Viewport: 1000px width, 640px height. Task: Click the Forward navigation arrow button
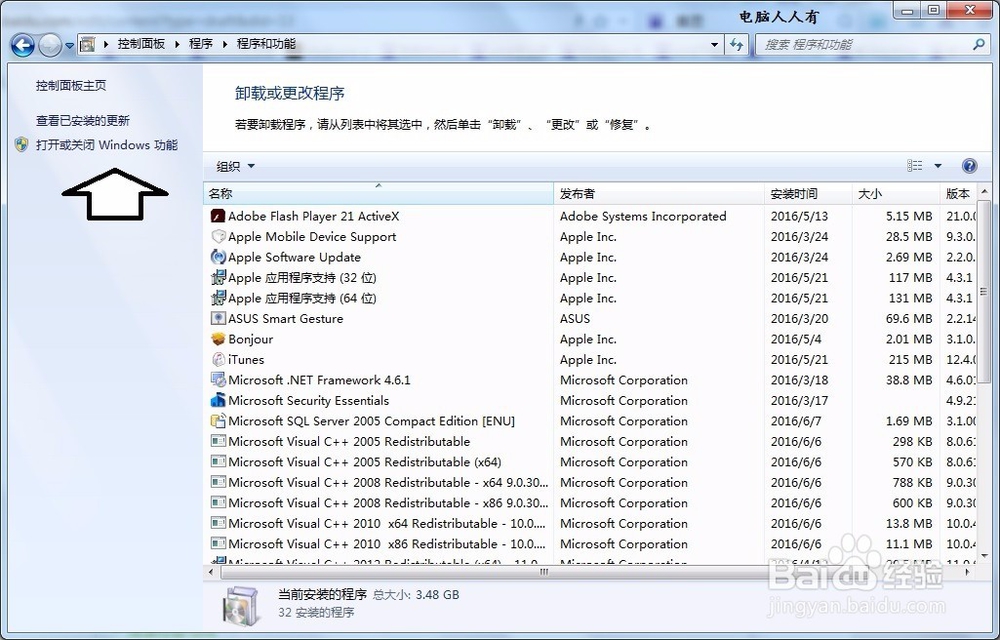[x=50, y=45]
